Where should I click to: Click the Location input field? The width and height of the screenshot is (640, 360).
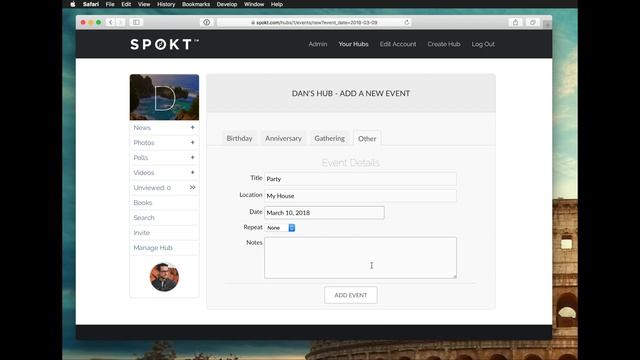click(360, 196)
